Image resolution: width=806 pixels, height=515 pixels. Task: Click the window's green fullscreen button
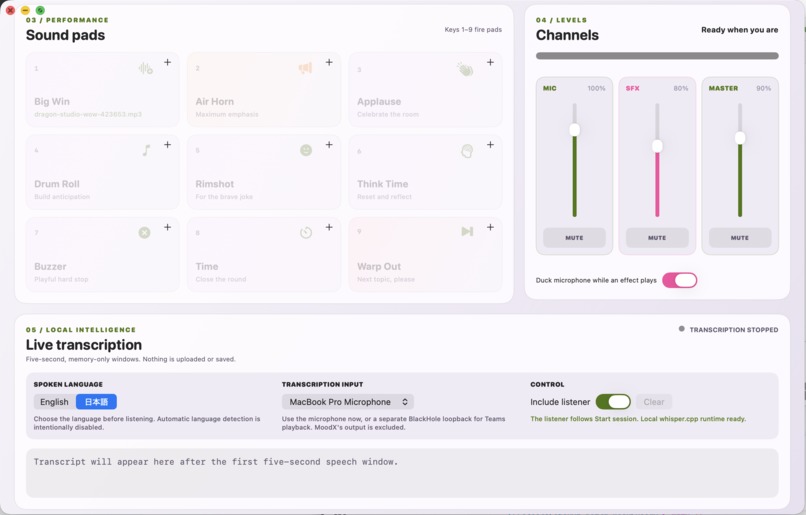[x=40, y=10]
